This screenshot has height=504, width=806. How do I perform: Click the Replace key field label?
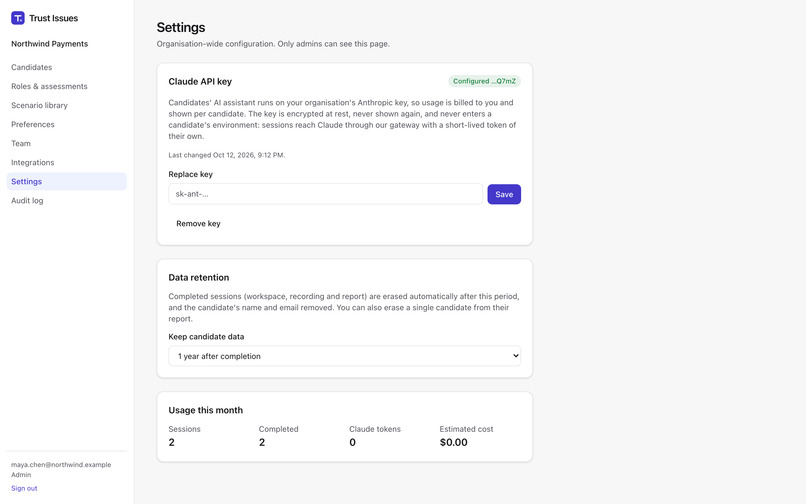190,174
